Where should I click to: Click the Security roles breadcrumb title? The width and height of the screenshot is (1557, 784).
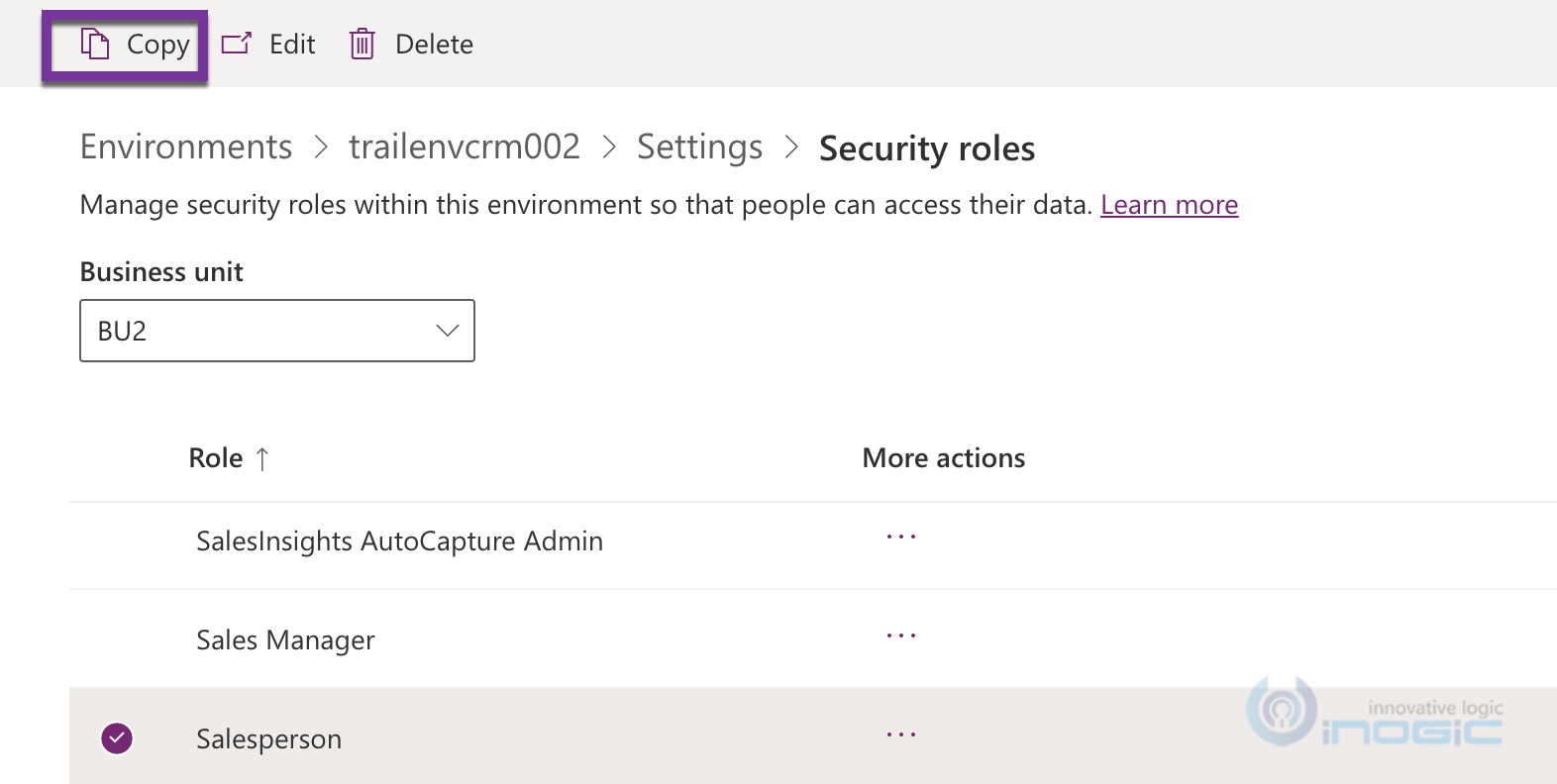tap(927, 148)
